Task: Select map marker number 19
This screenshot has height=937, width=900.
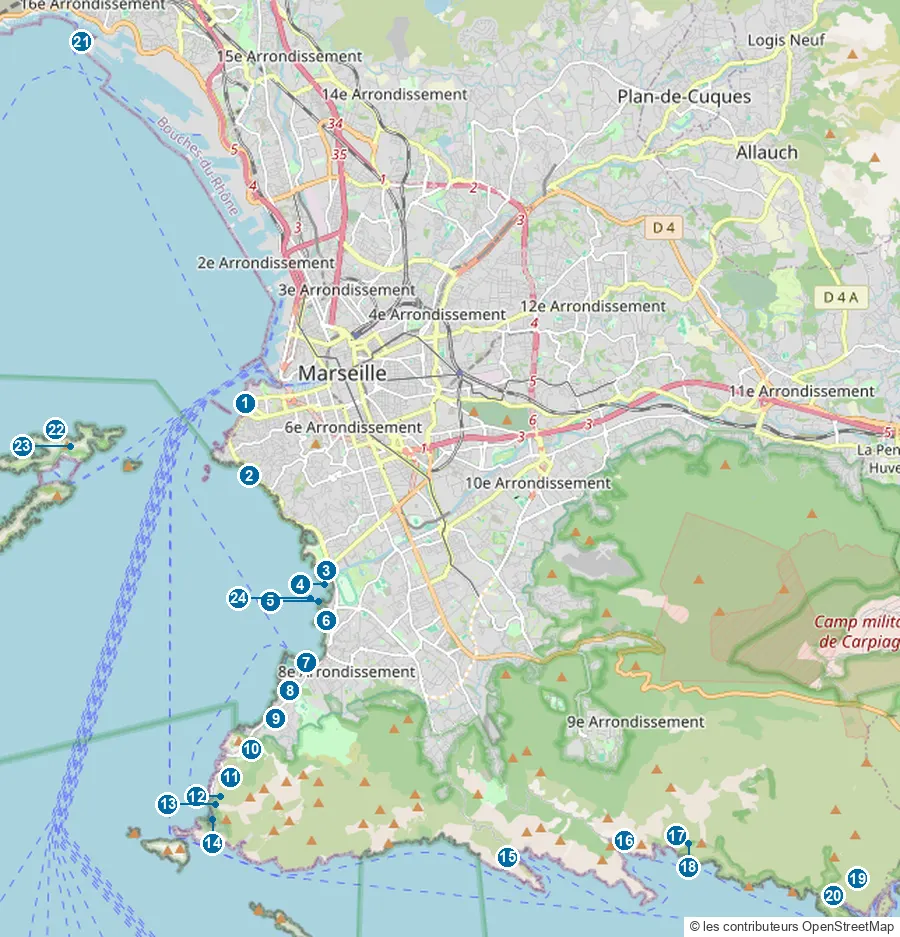Action: tap(858, 878)
